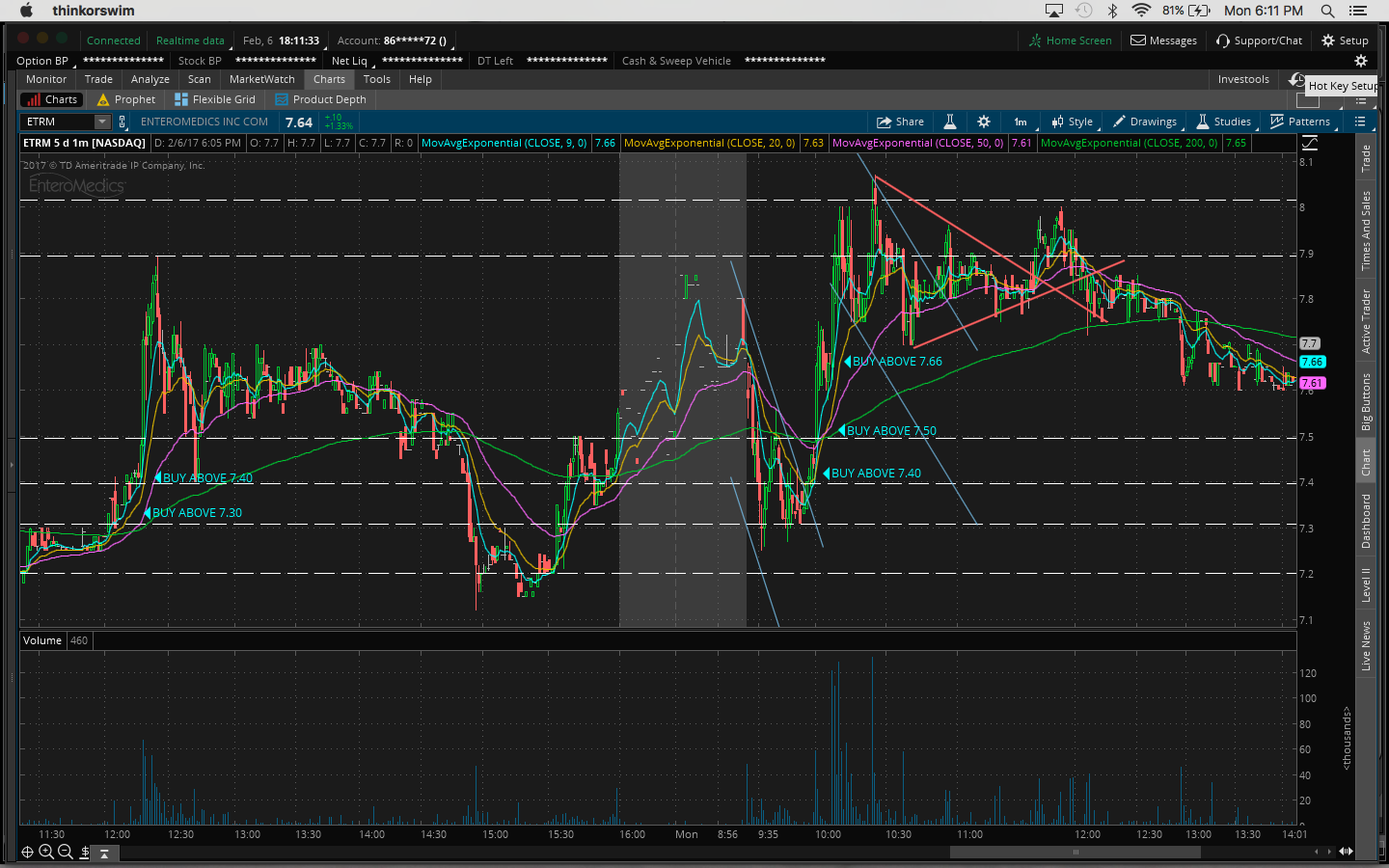Open the Flexible Grid sub-tab

[x=215, y=99]
